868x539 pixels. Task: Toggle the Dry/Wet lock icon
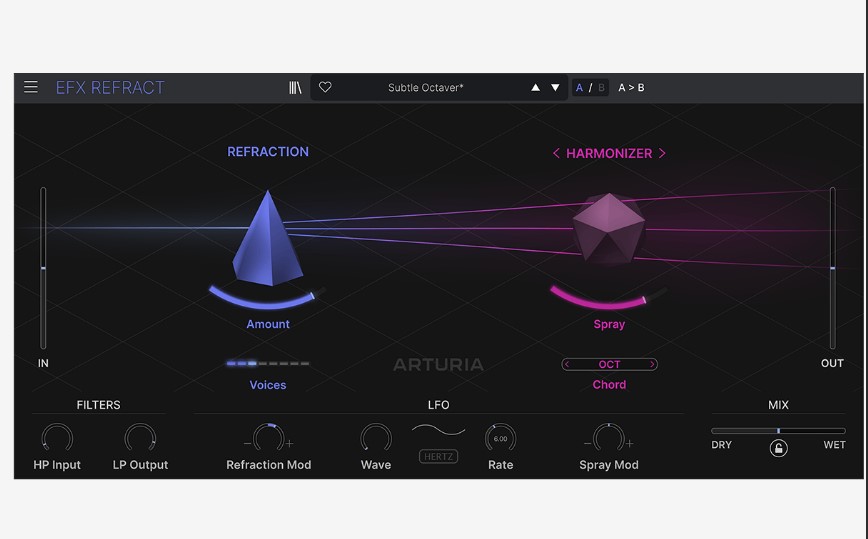coord(778,448)
